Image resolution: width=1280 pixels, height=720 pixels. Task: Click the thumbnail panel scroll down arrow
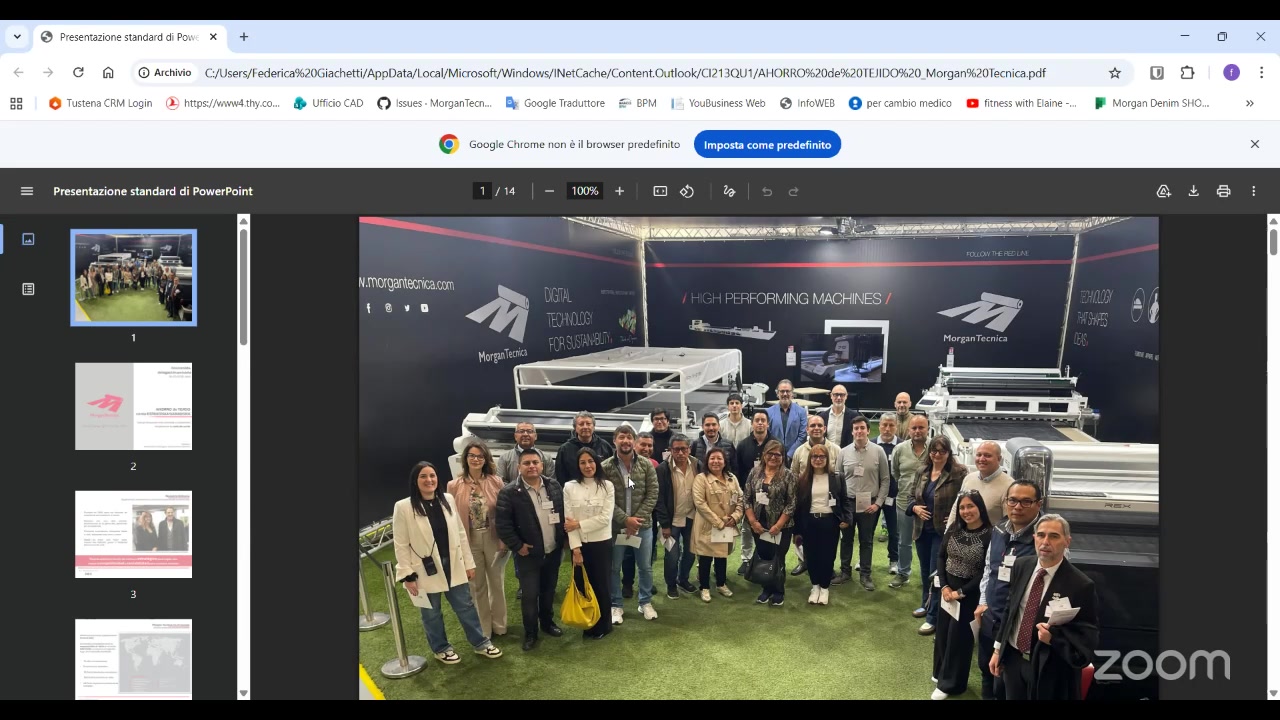pyautogui.click(x=243, y=693)
